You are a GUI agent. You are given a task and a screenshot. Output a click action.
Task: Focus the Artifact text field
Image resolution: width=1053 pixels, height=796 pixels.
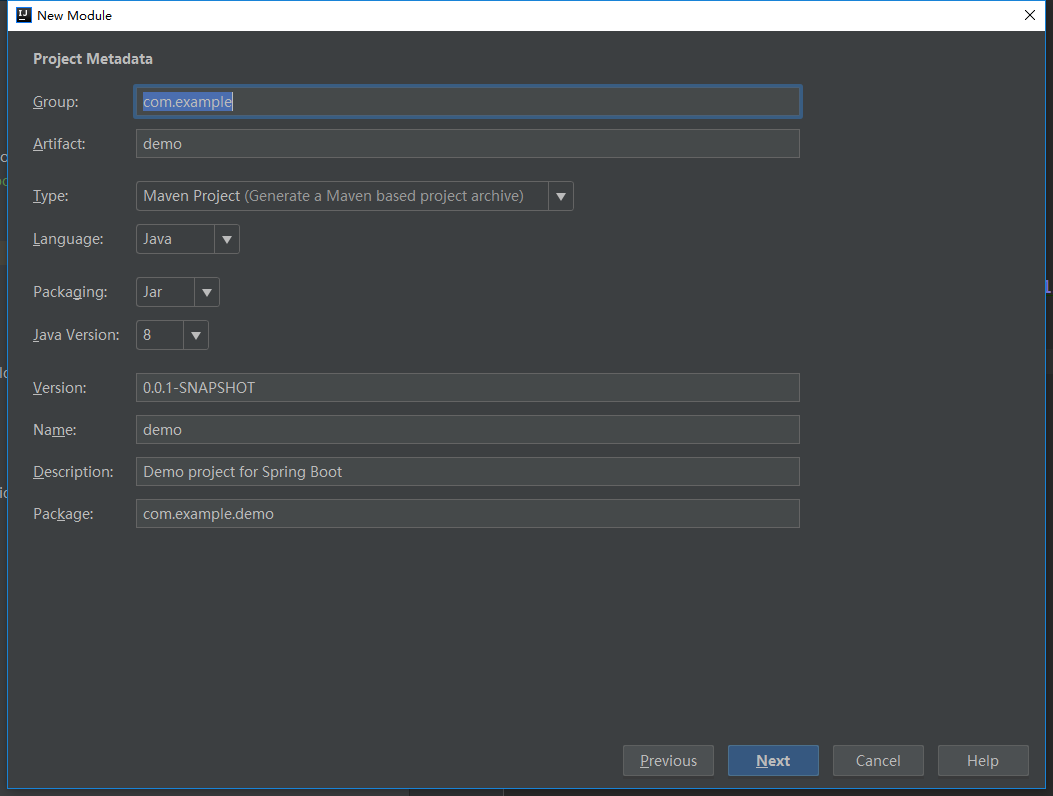click(467, 144)
